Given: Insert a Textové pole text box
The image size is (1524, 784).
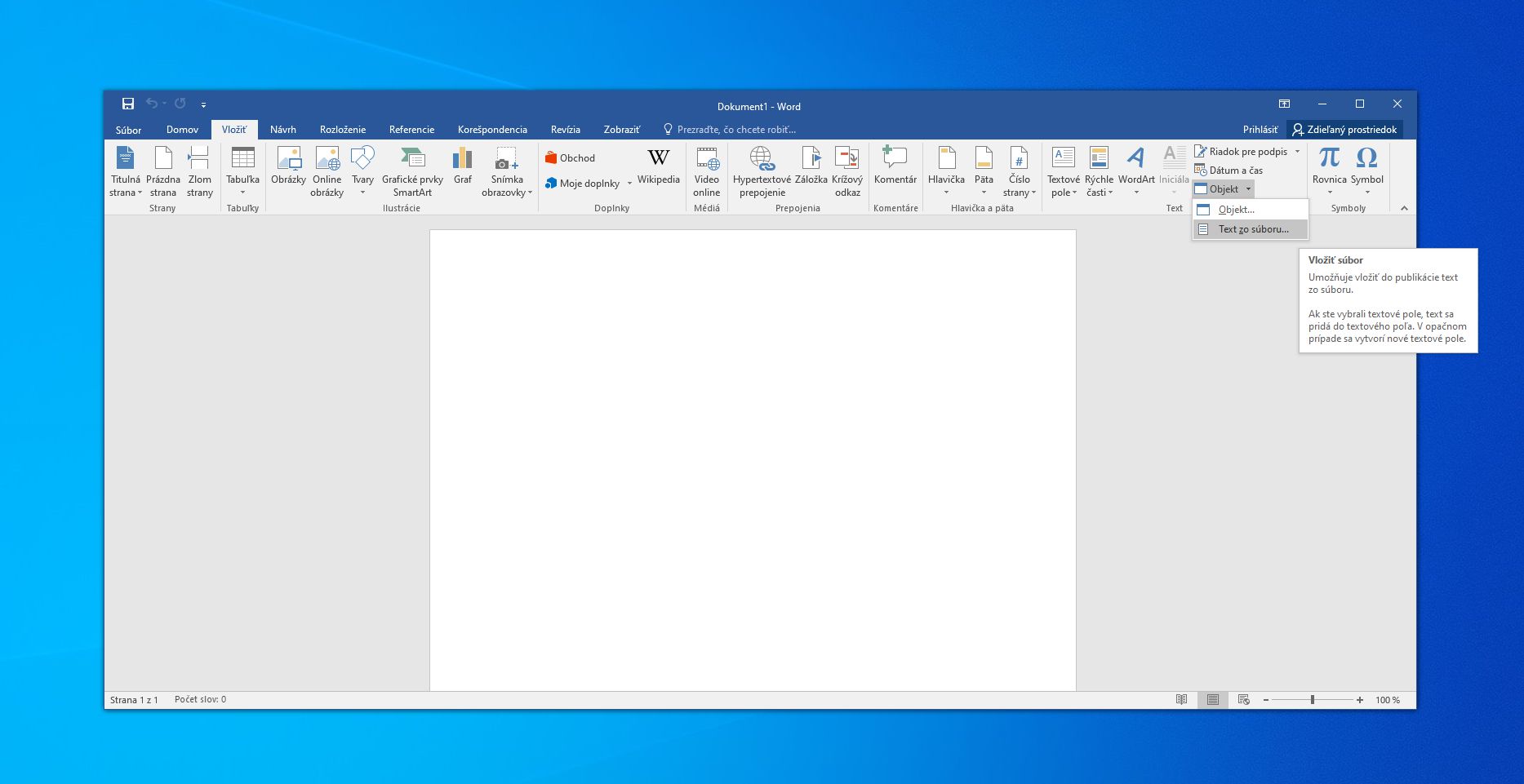Looking at the screenshot, I should click(x=1063, y=172).
